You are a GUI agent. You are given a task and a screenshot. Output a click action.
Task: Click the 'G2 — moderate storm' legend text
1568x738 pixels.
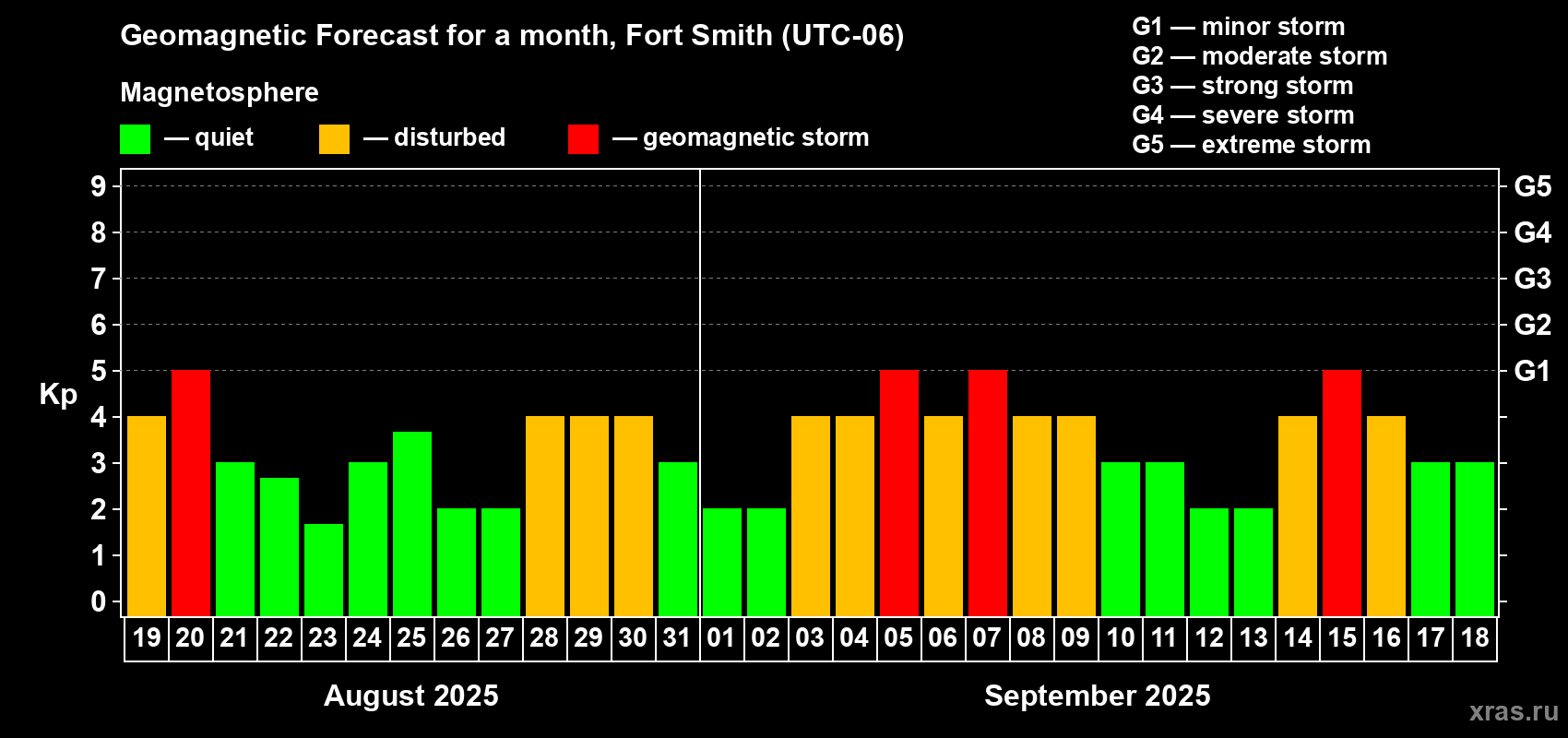(x=1260, y=56)
